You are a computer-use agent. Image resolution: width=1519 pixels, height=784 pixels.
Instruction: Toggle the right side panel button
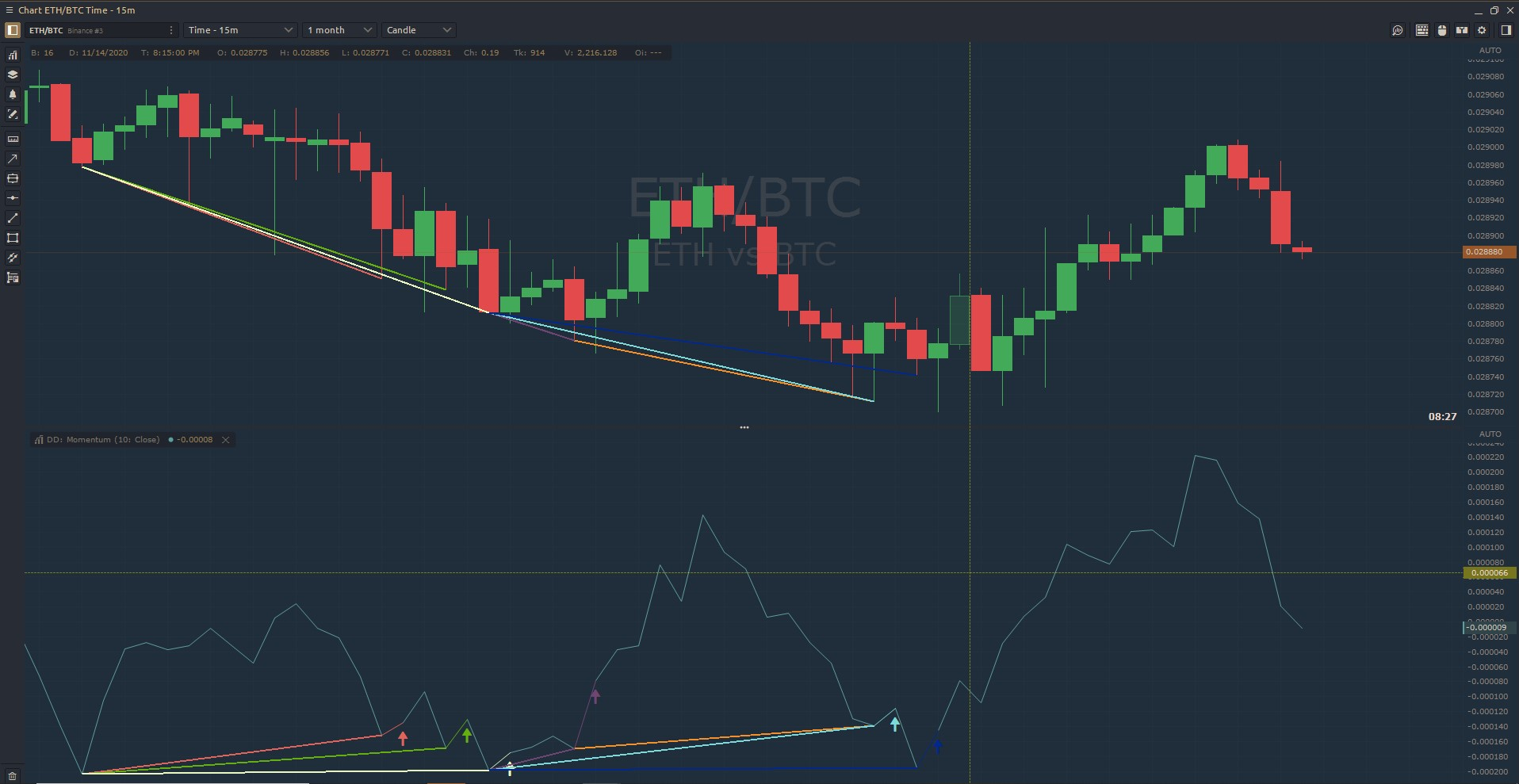[x=1506, y=30]
